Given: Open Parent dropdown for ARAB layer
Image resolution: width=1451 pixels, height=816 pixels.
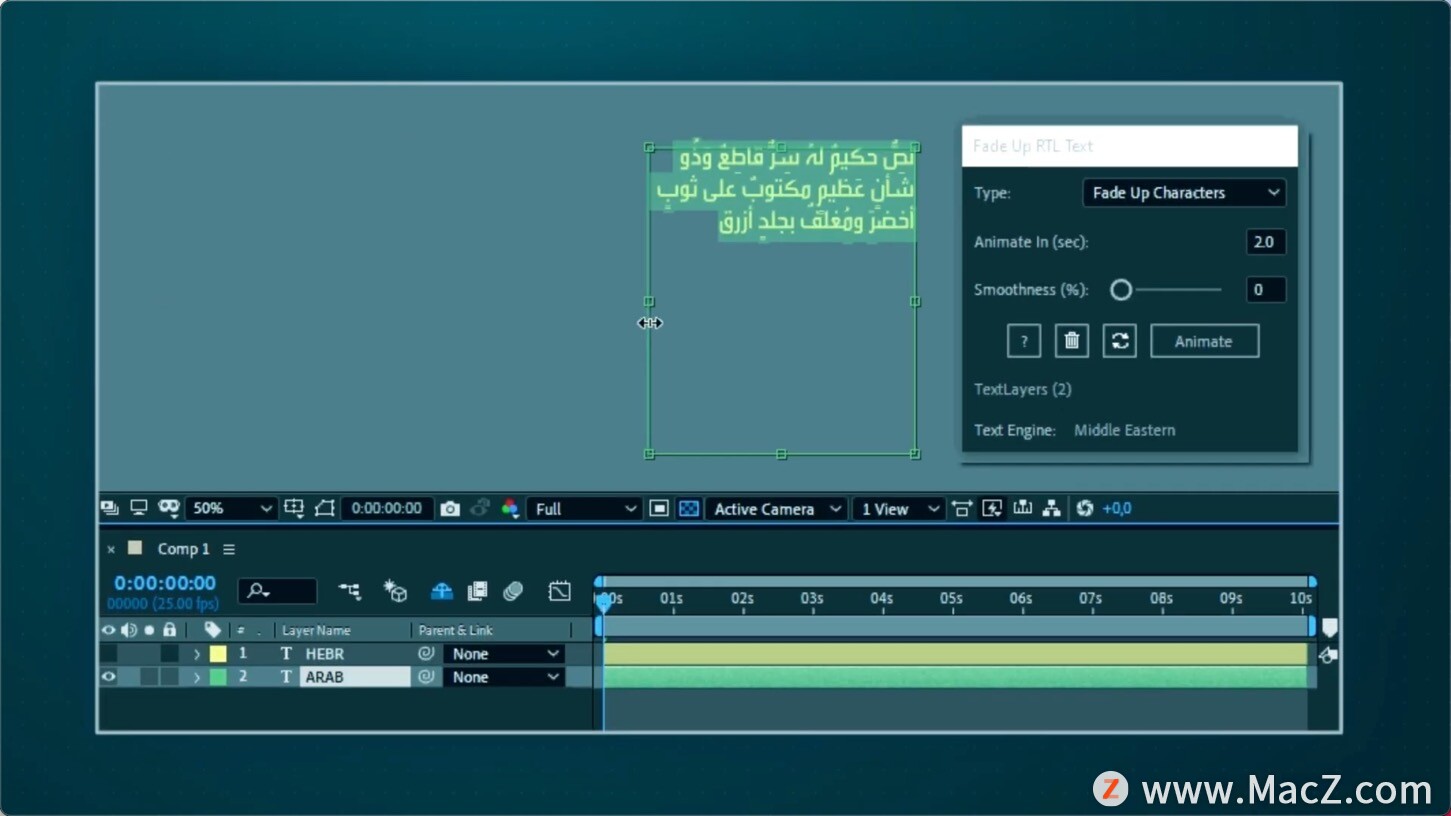Looking at the screenshot, I should click(x=504, y=676).
